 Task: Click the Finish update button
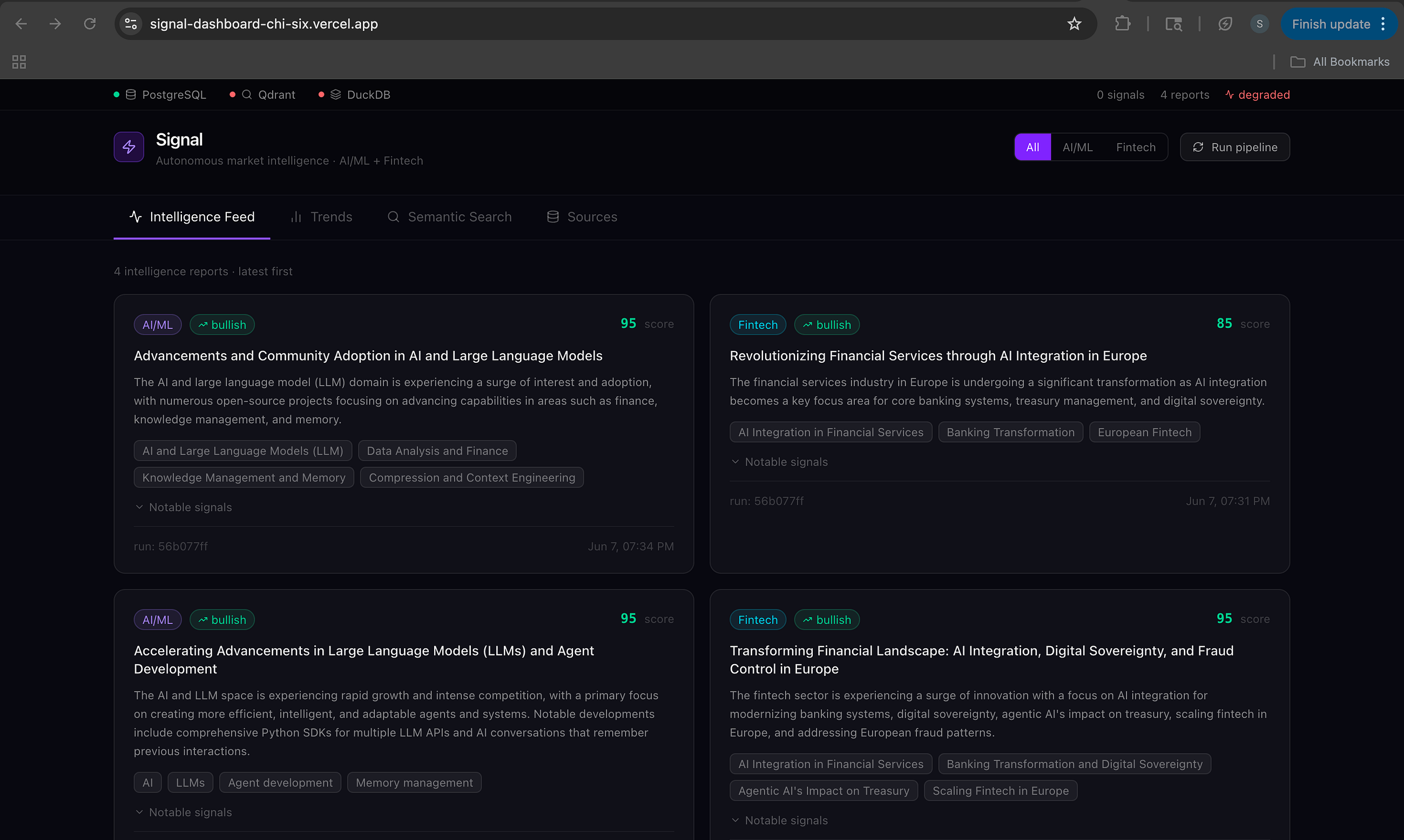point(1331,24)
